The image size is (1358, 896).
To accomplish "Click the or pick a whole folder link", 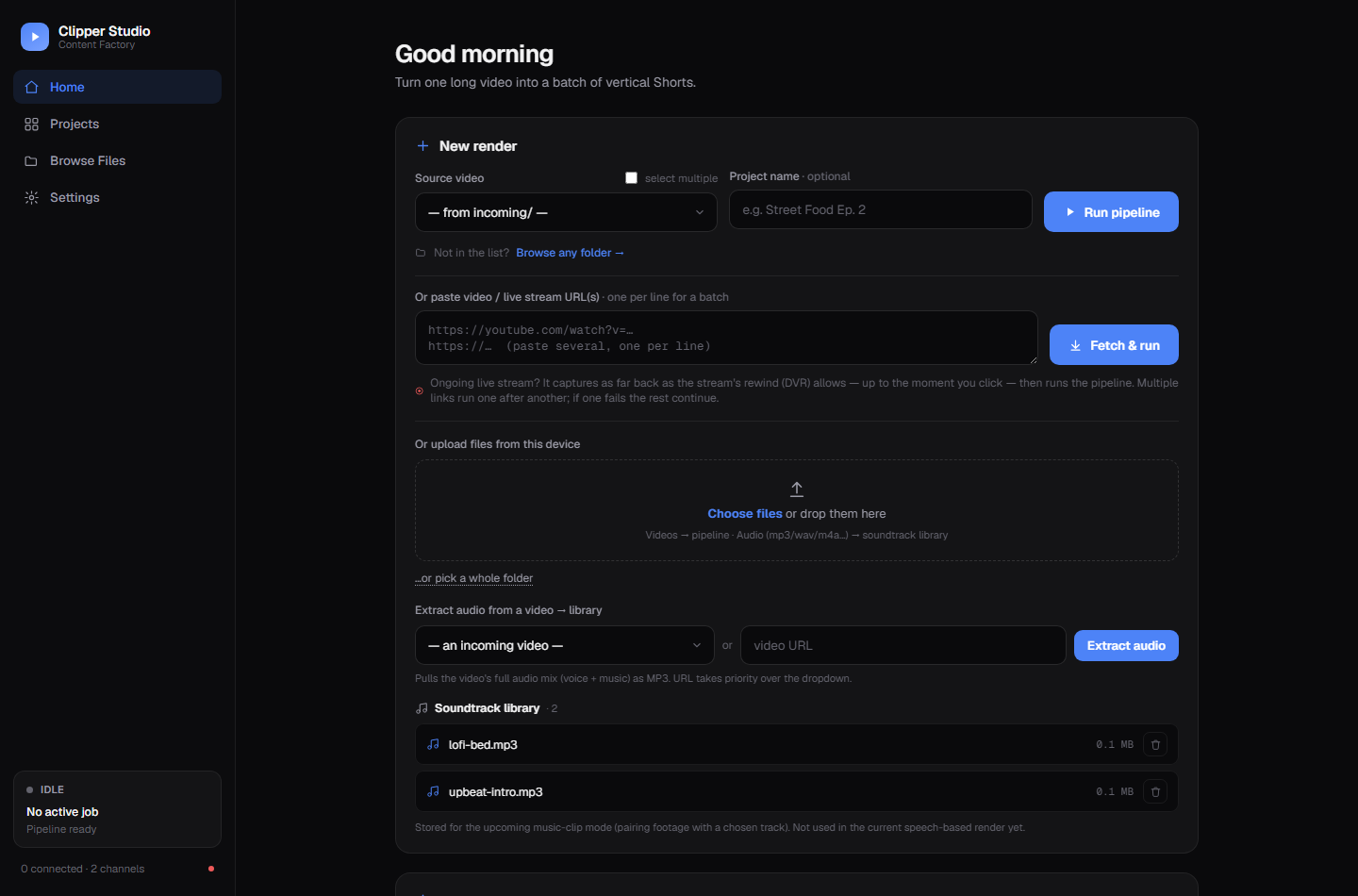I will (474, 578).
